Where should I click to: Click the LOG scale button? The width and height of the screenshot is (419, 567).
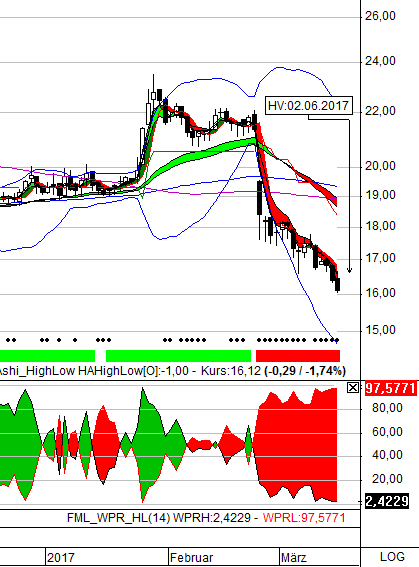(392, 557)
